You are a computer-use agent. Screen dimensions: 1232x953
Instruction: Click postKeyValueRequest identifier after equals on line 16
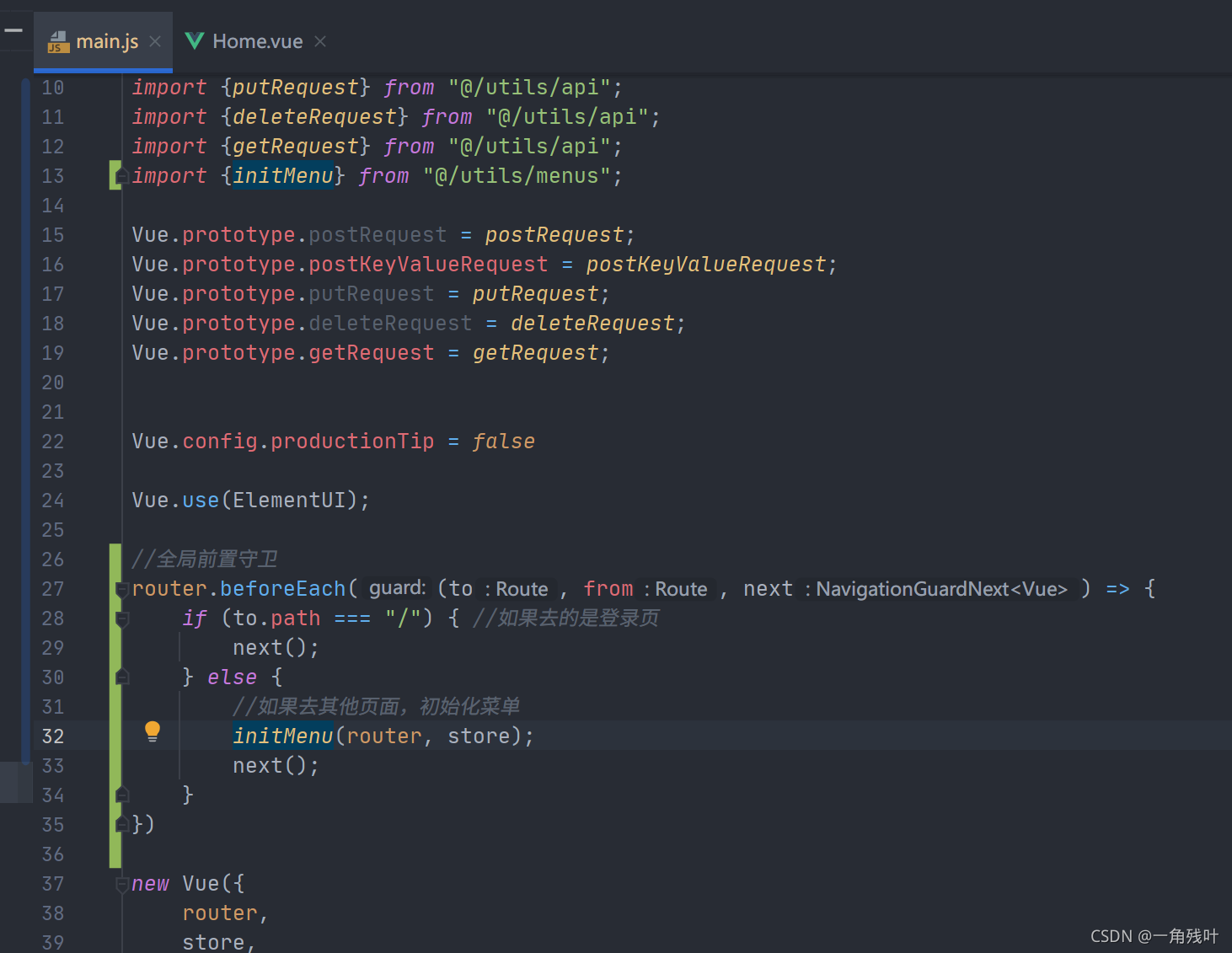706,265
